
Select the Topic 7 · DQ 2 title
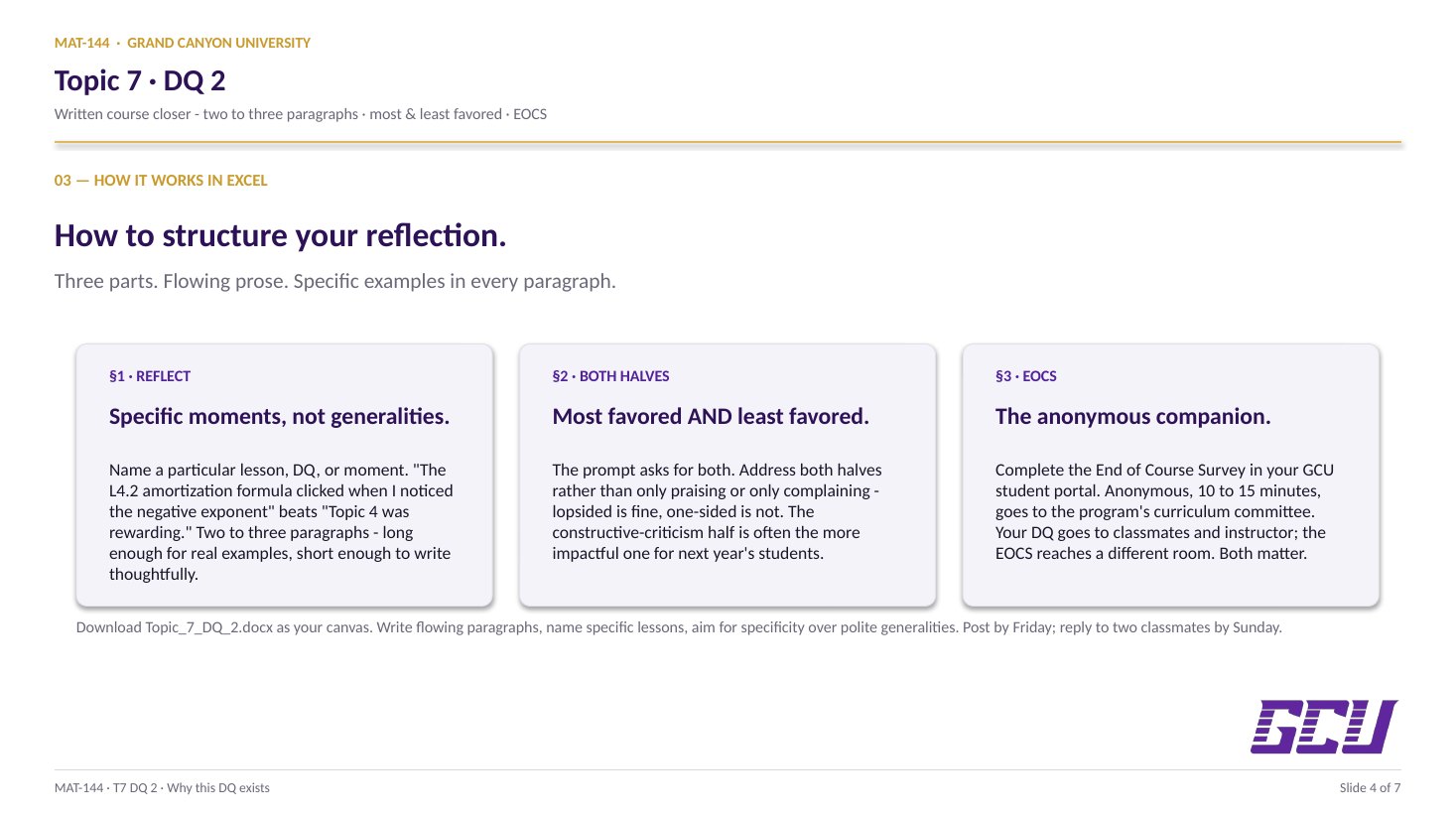click(140, 80)
